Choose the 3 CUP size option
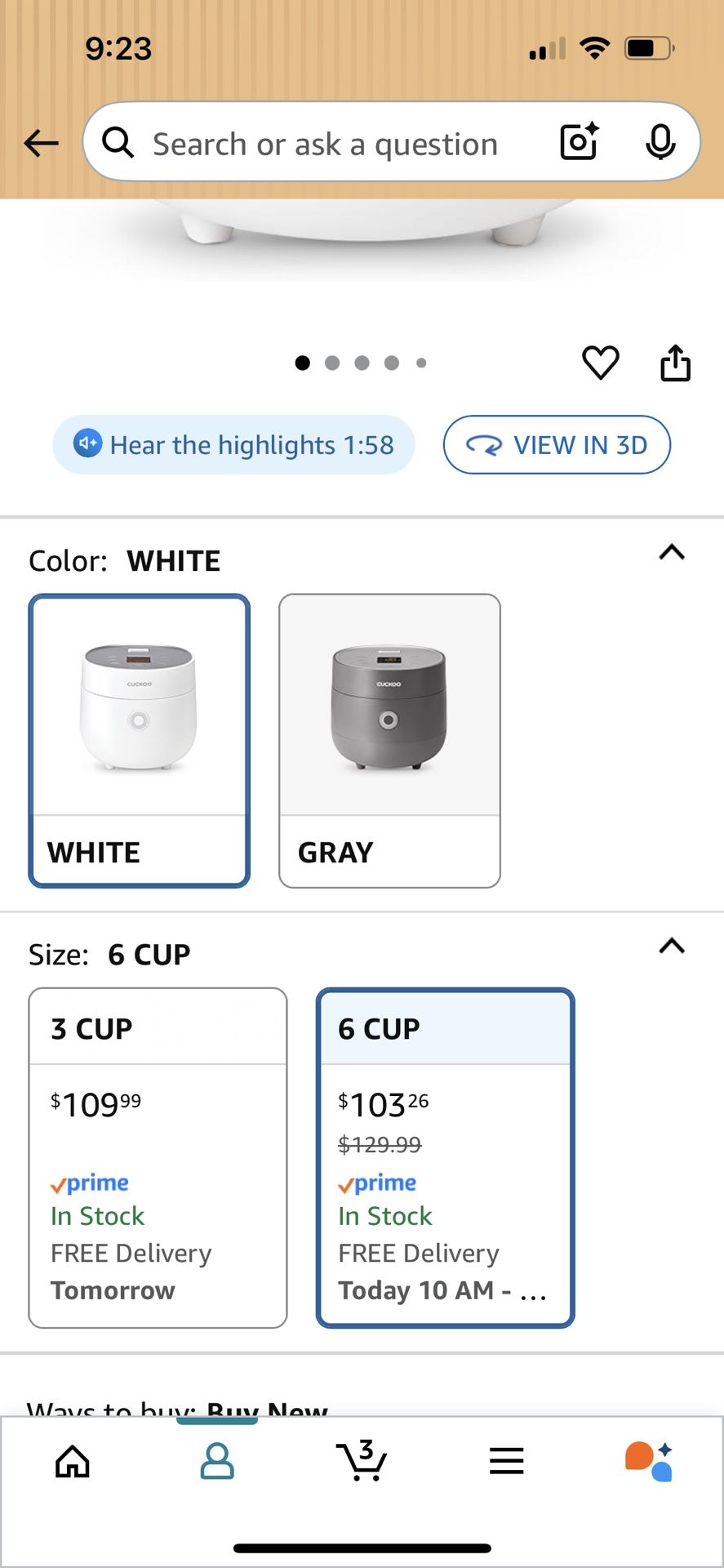 click(158, 1157)
